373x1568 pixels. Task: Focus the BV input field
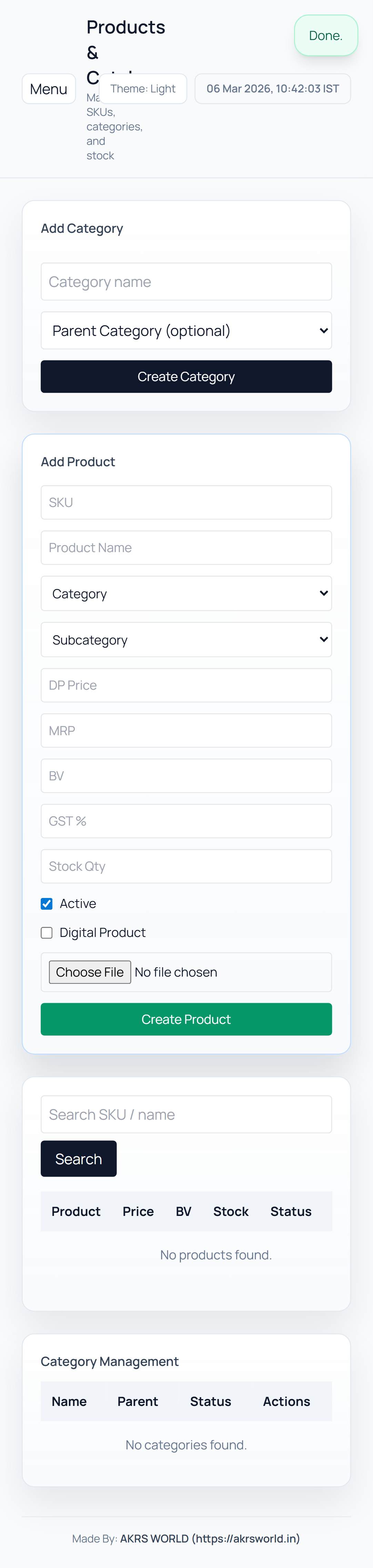(186, 776)
